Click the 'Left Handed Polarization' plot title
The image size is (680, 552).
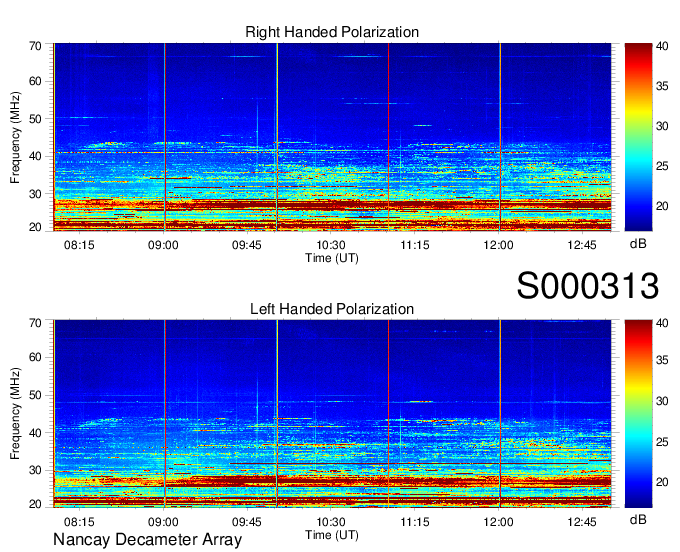click(332, 309)
